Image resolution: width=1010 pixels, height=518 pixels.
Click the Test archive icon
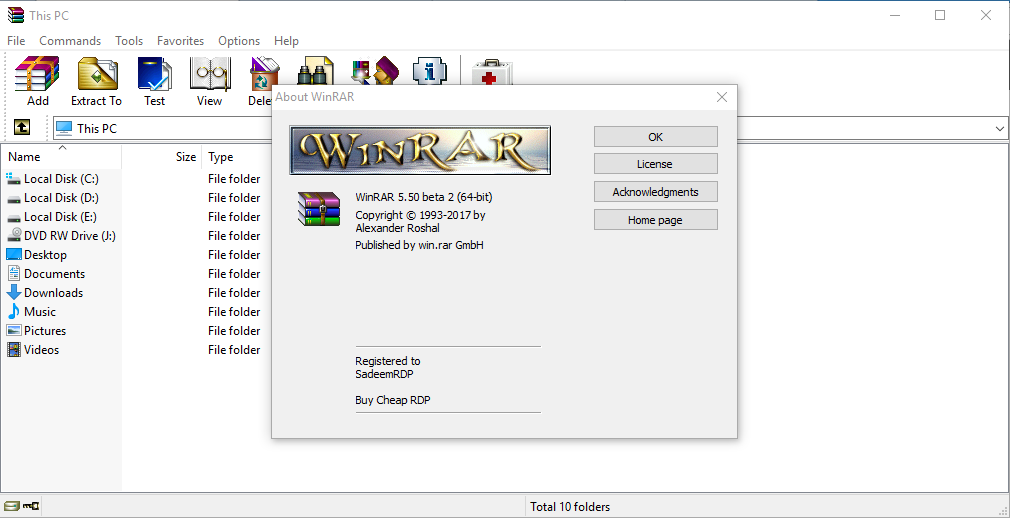(x=155, y=73)
